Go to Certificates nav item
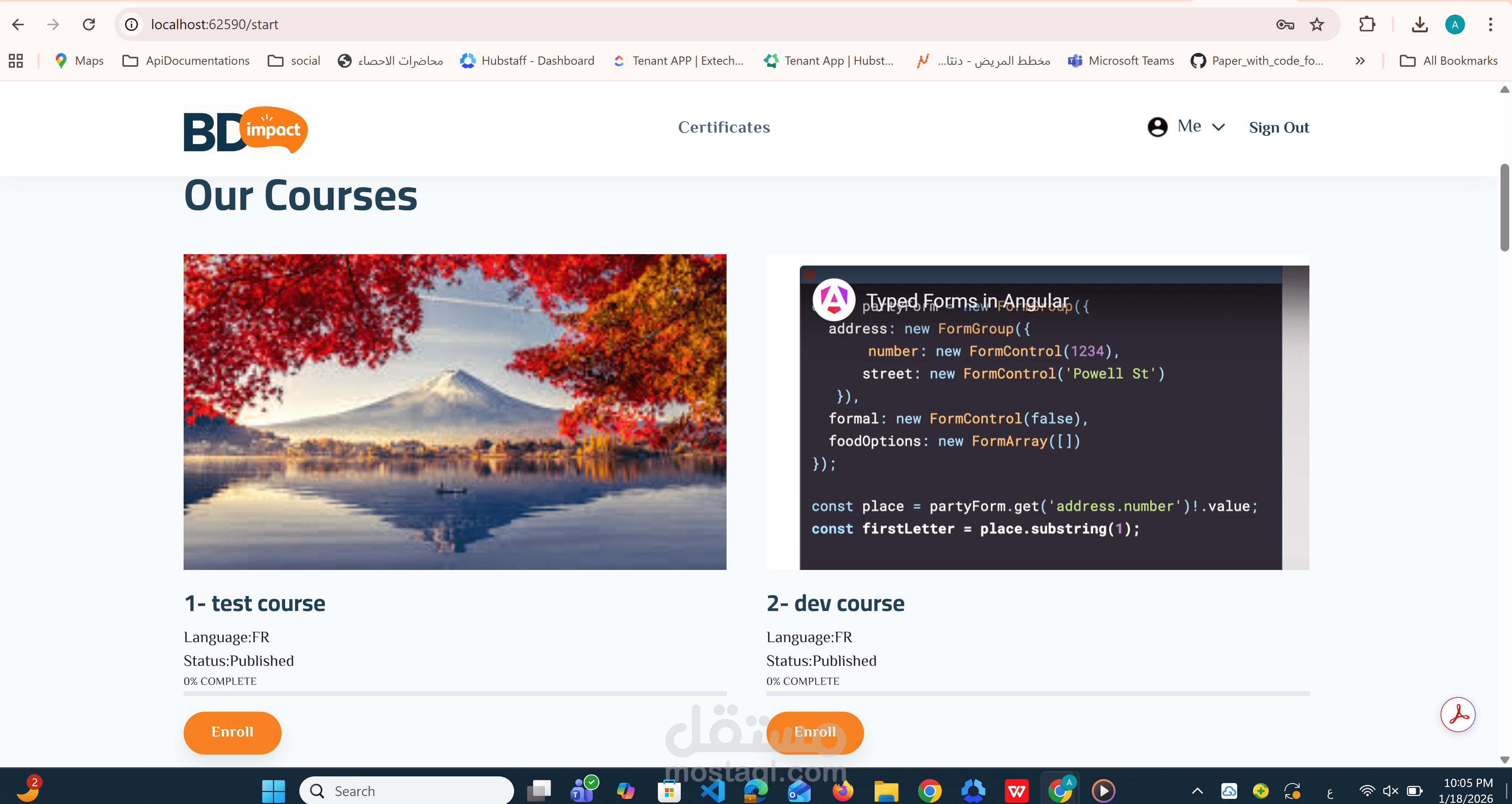1512x804 pixels. (x=724, y=127)
